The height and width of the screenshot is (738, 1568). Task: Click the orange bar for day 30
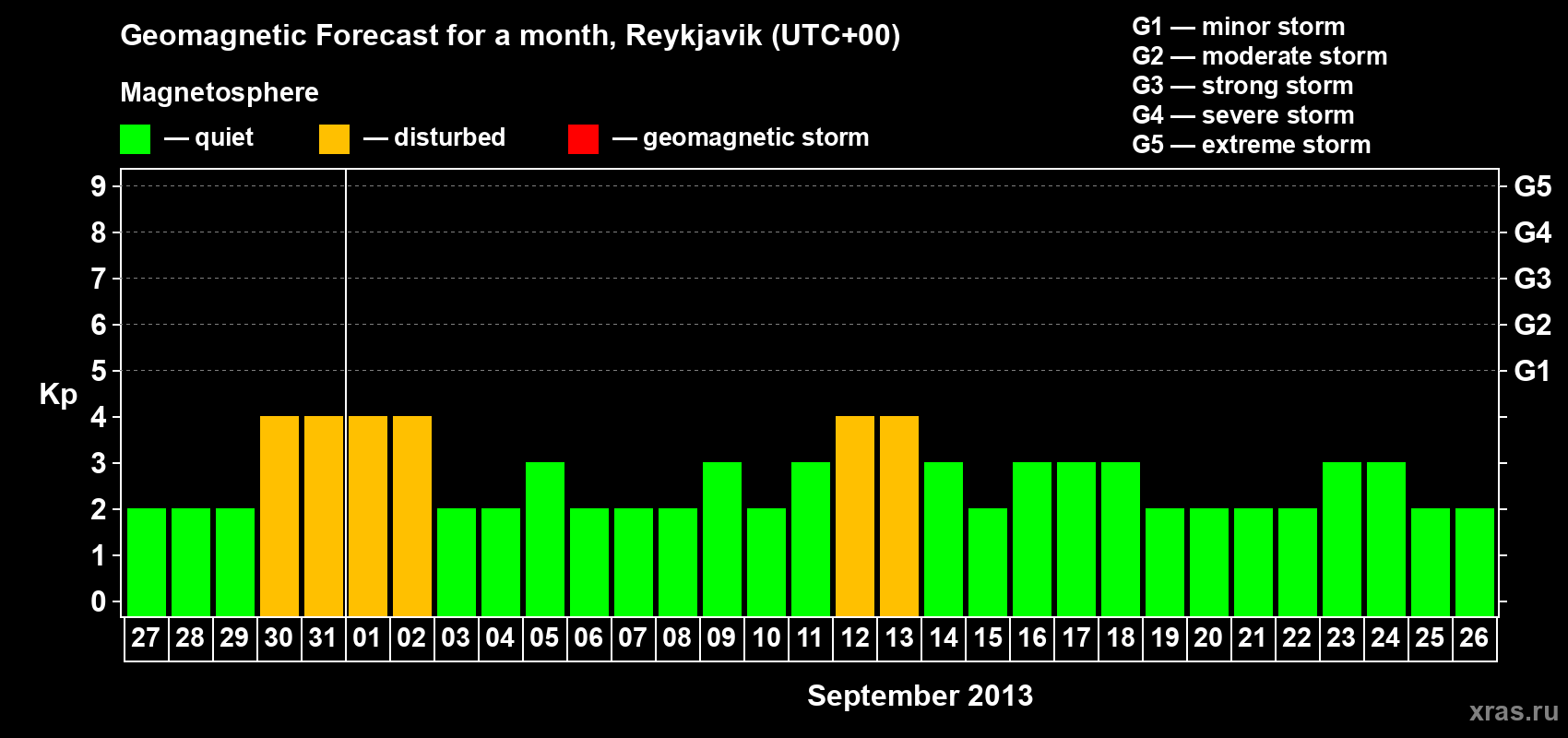pyautogui.click(x=279, y=517)
